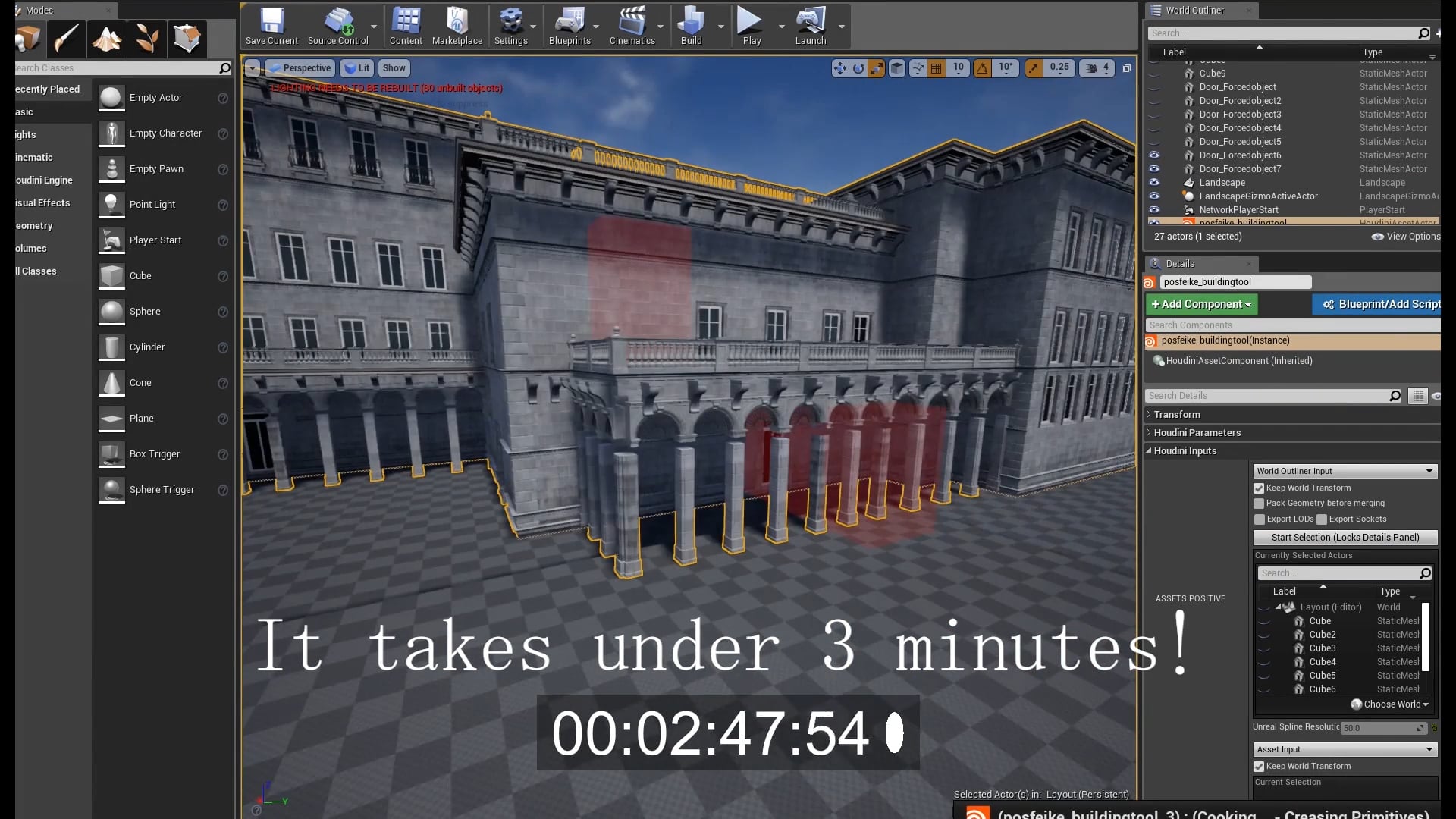This screenshot has height=819, width=1456.
Task: Click the Blueprints toolbar icon
Action: tap(570, 27)
